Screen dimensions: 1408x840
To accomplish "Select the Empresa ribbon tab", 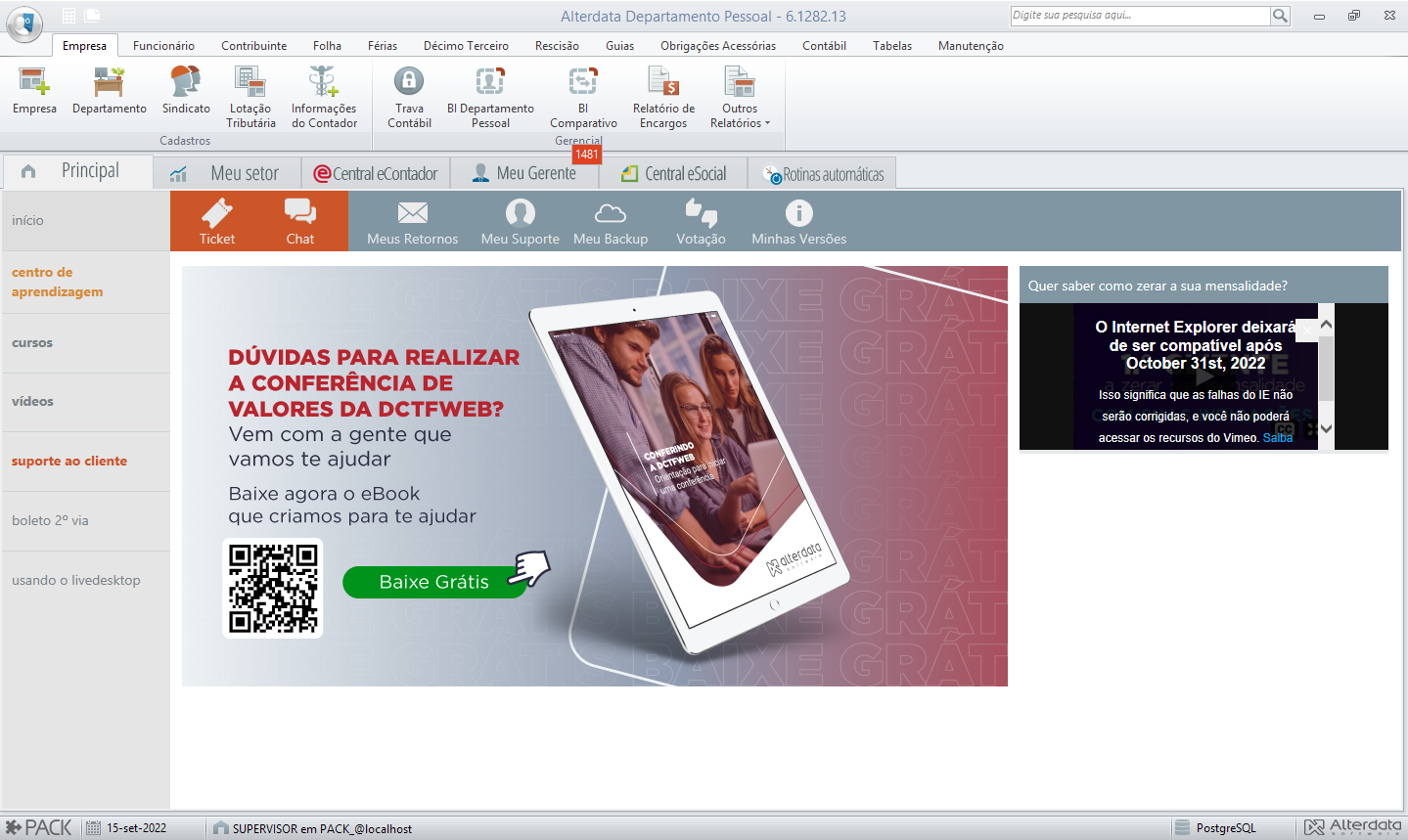I will (x=85, y=46).
